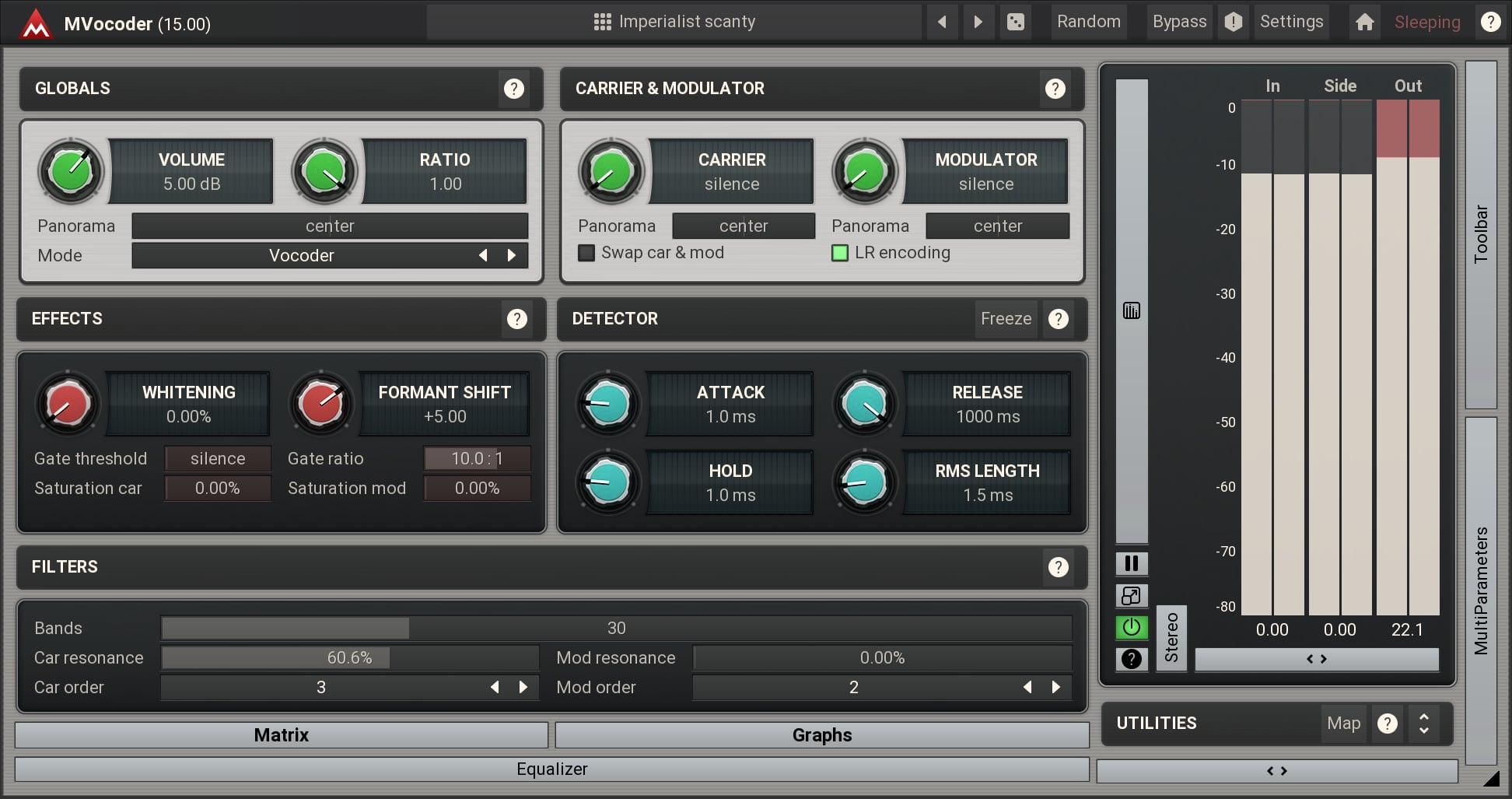Click the previous arrow on Mod order
The width and height of the screenshot is (1512, 799).
pos(1027,687)
